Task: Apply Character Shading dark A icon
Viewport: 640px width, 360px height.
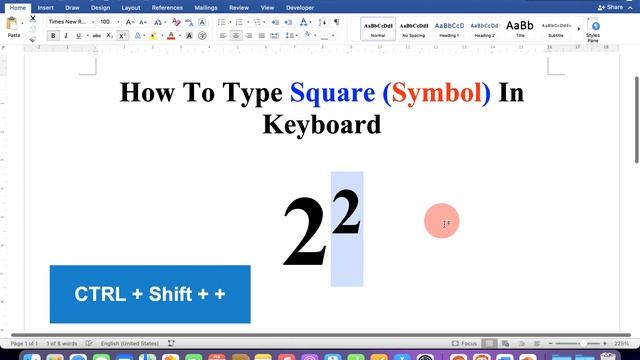Action: point(189,36)
